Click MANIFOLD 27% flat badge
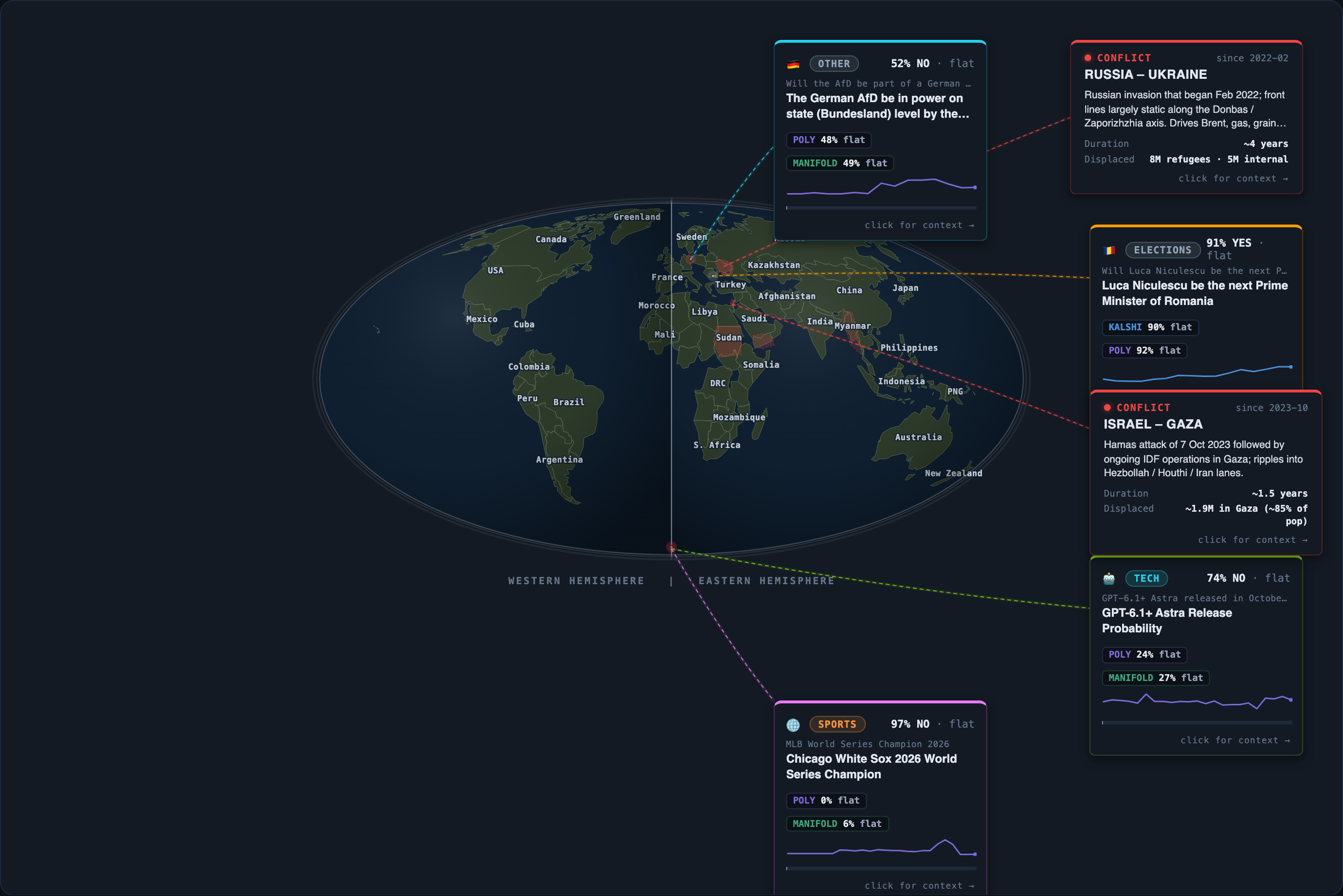Image resolution: width=1343 pixels, height=896 pixels. click(1156, 678)
